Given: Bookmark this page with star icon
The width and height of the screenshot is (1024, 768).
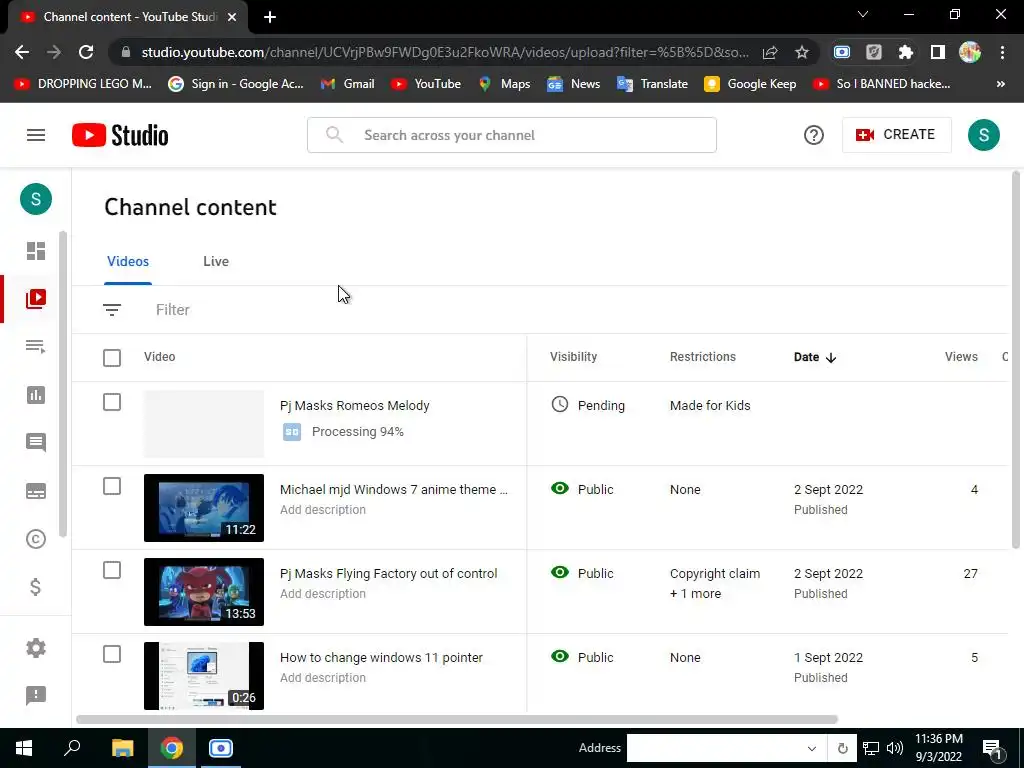Looking at the screenshot, I should click(x=802, y=52).
